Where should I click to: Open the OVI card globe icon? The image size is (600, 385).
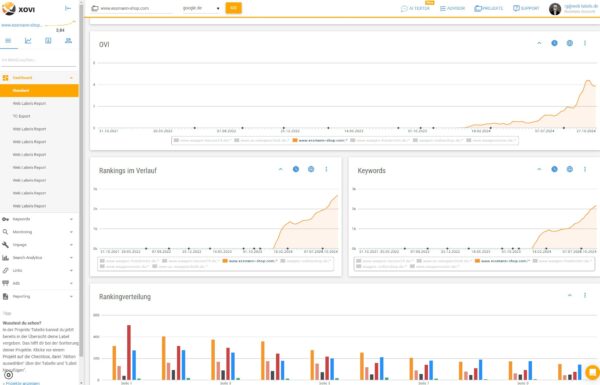coord(570,43)
